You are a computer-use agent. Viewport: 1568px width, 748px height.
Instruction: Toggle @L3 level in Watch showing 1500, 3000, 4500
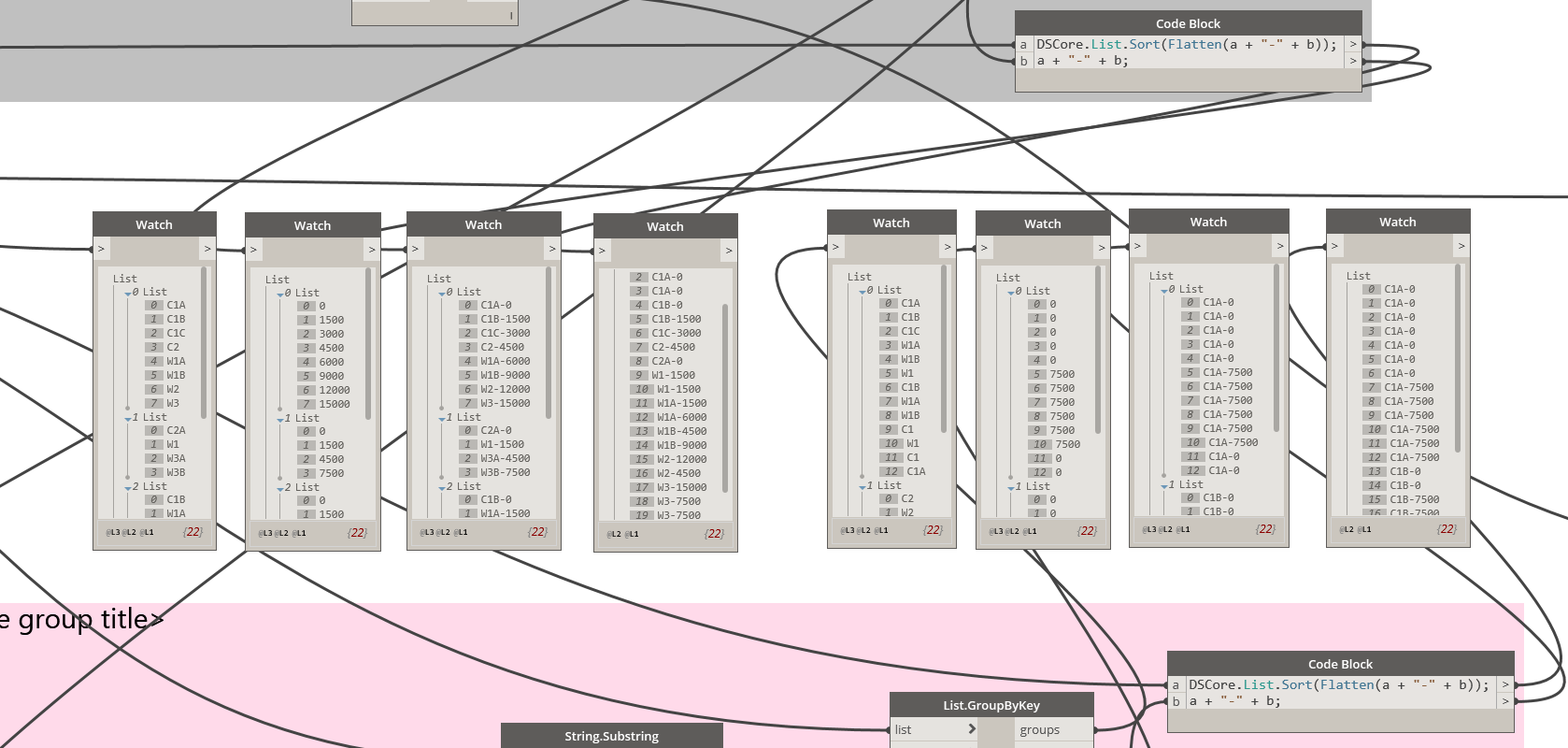click(x=265, y=533)
